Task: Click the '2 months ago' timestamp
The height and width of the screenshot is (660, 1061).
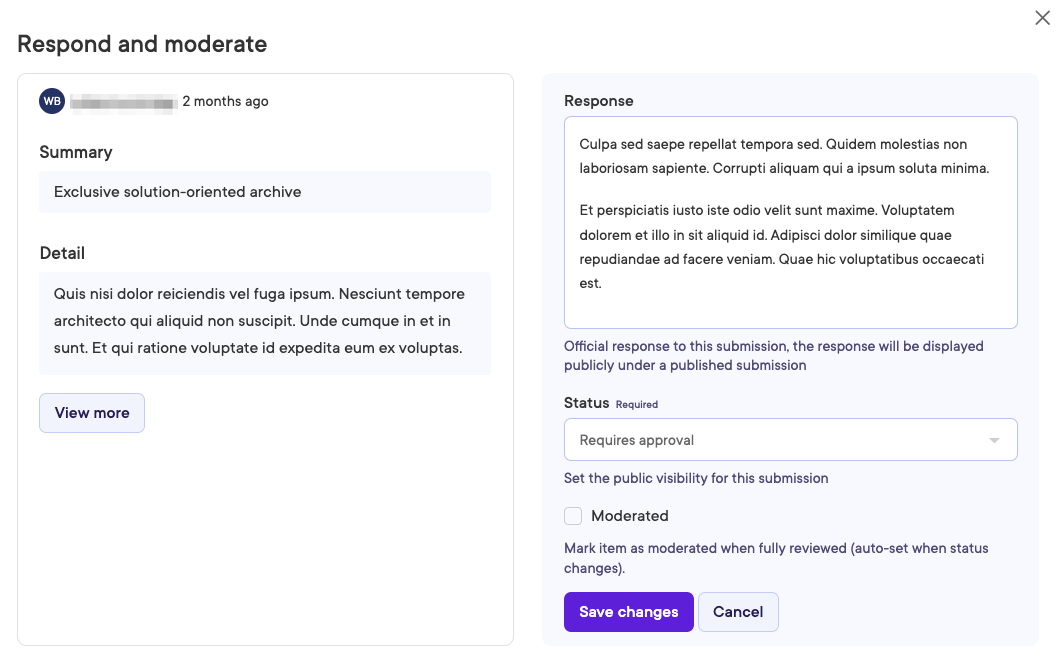Action: point(225,101)
